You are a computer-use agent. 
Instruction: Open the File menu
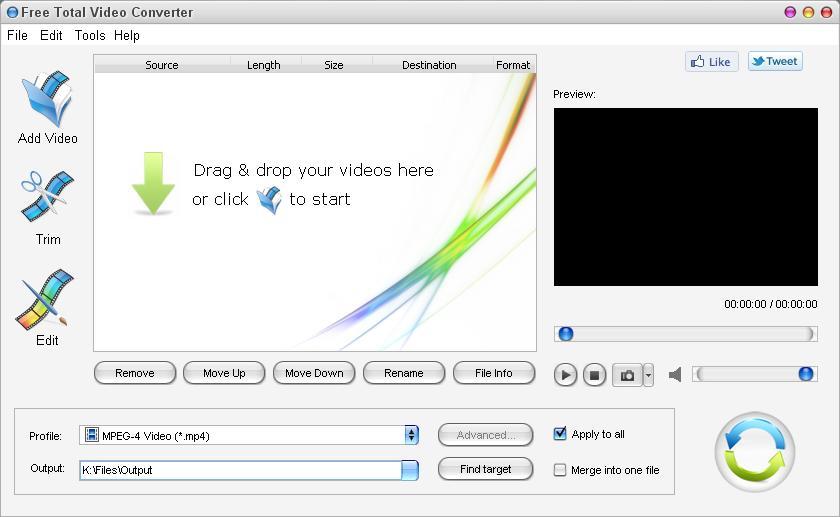tap(17, 35)
